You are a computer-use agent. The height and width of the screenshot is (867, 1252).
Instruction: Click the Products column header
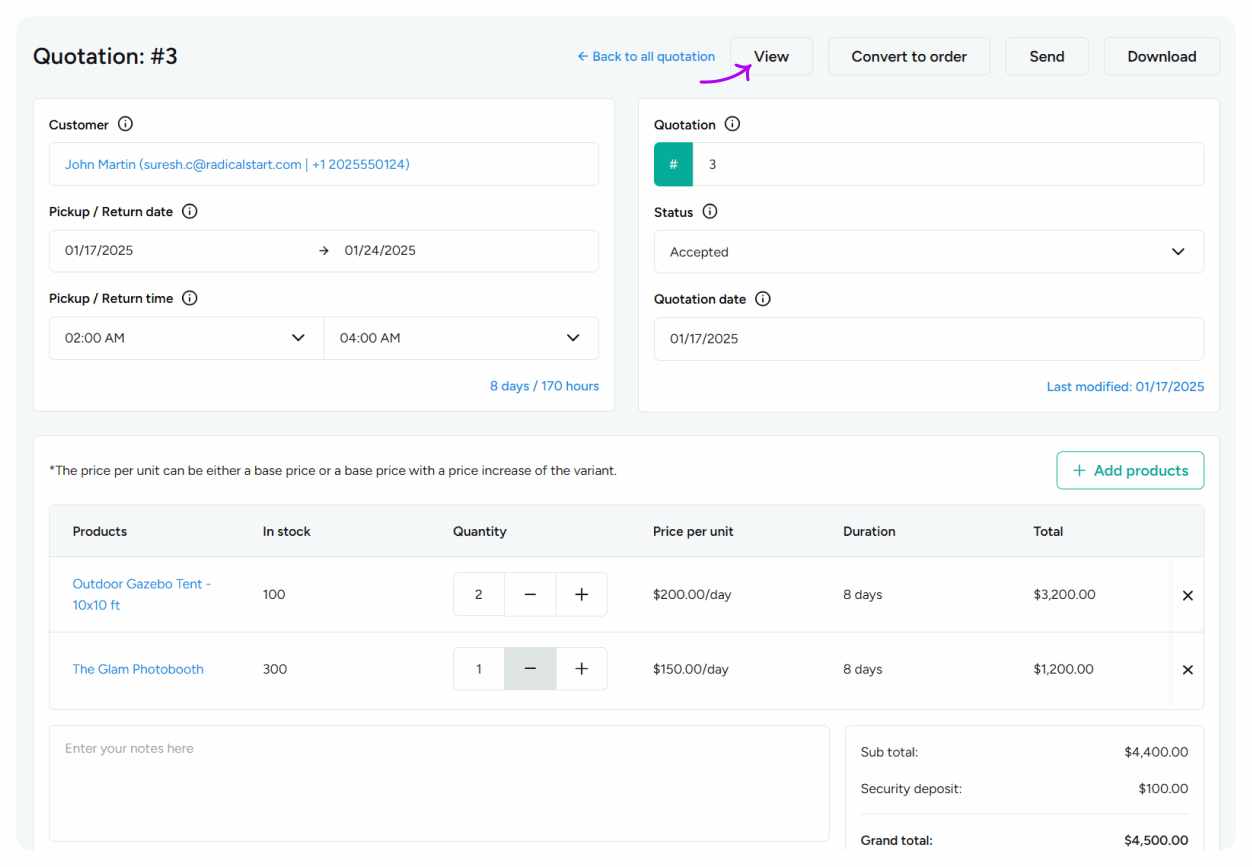(100, 531)
